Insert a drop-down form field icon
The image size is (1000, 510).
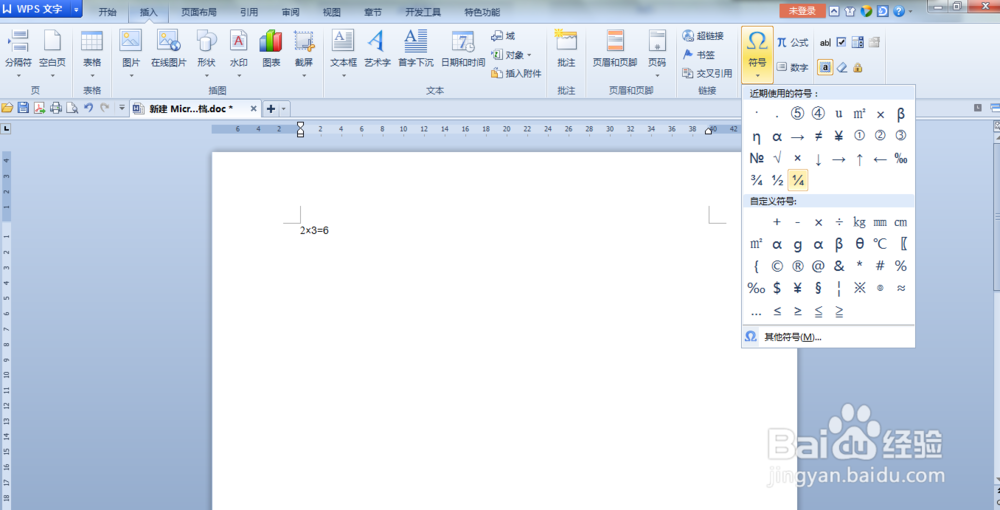coord(858,43)
